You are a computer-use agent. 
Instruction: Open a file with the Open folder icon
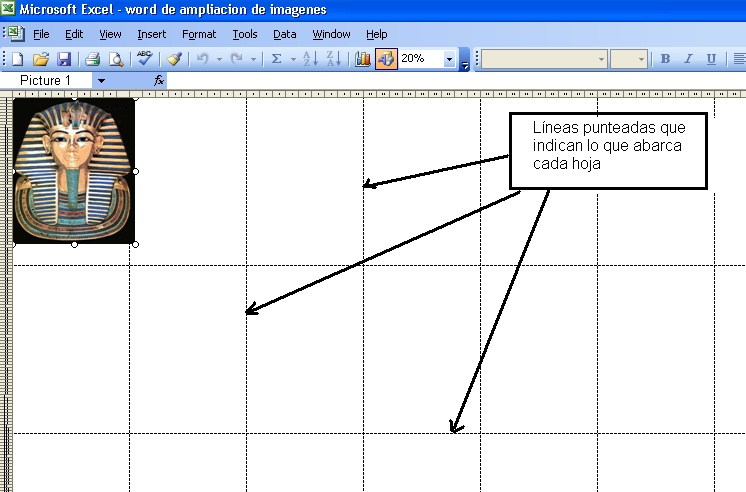click(41, 59)
